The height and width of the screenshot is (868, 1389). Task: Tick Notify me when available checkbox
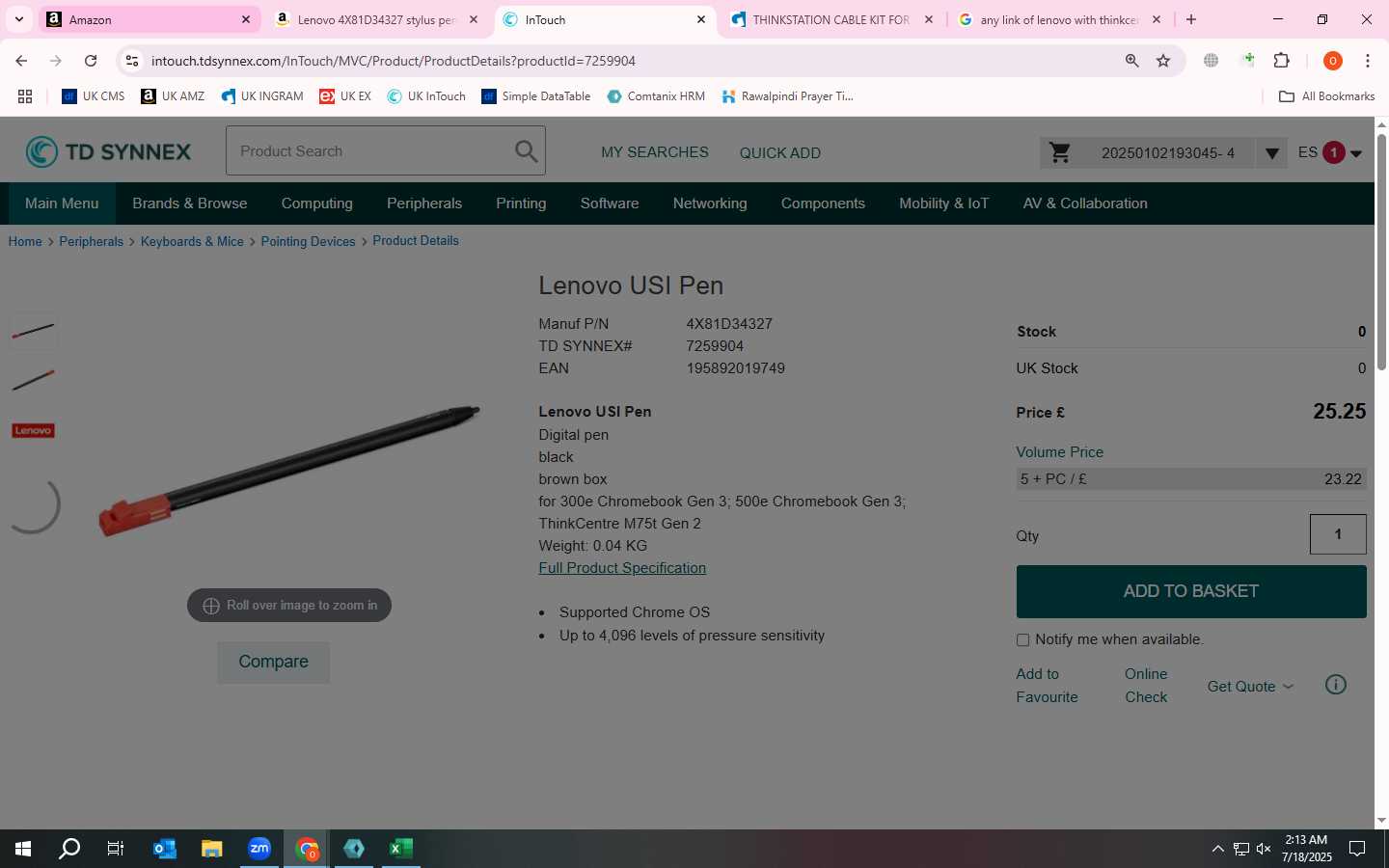pyautogui.click(x=1022, y=640)
